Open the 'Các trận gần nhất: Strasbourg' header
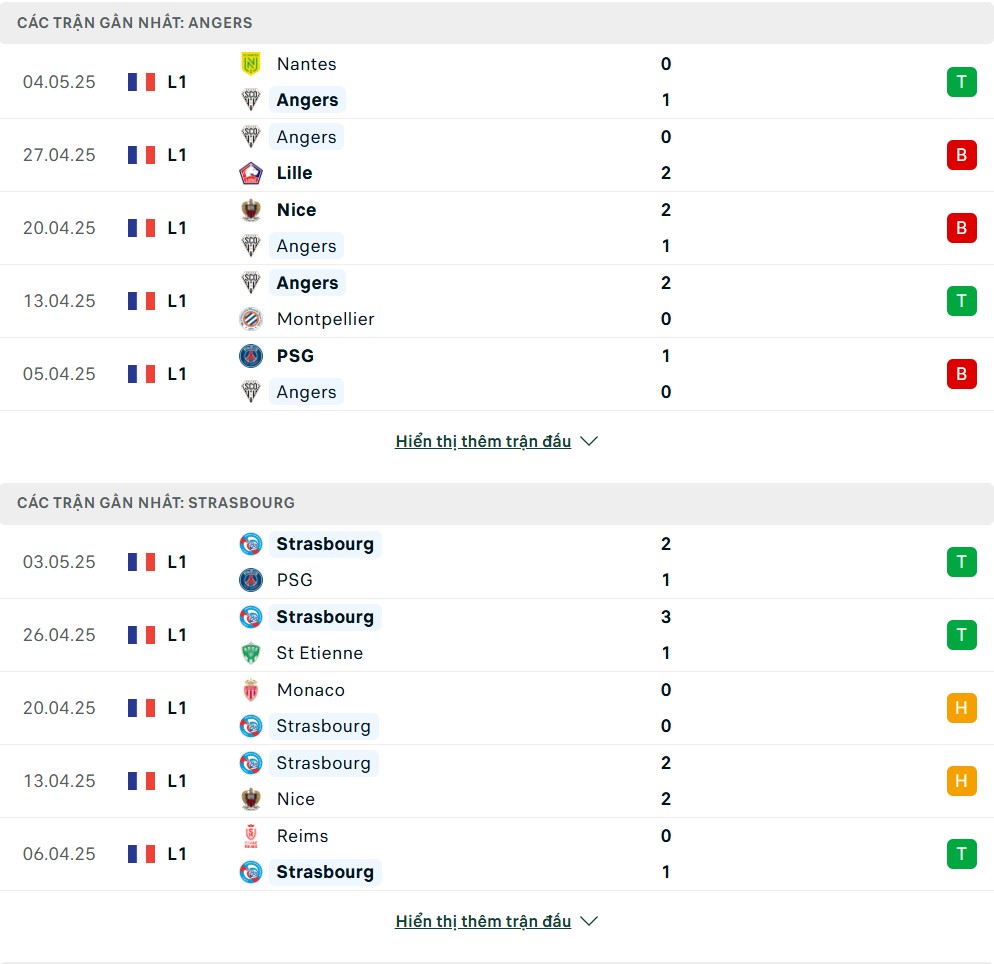Viewport: 994px width, 964px height. coord(497,503)
